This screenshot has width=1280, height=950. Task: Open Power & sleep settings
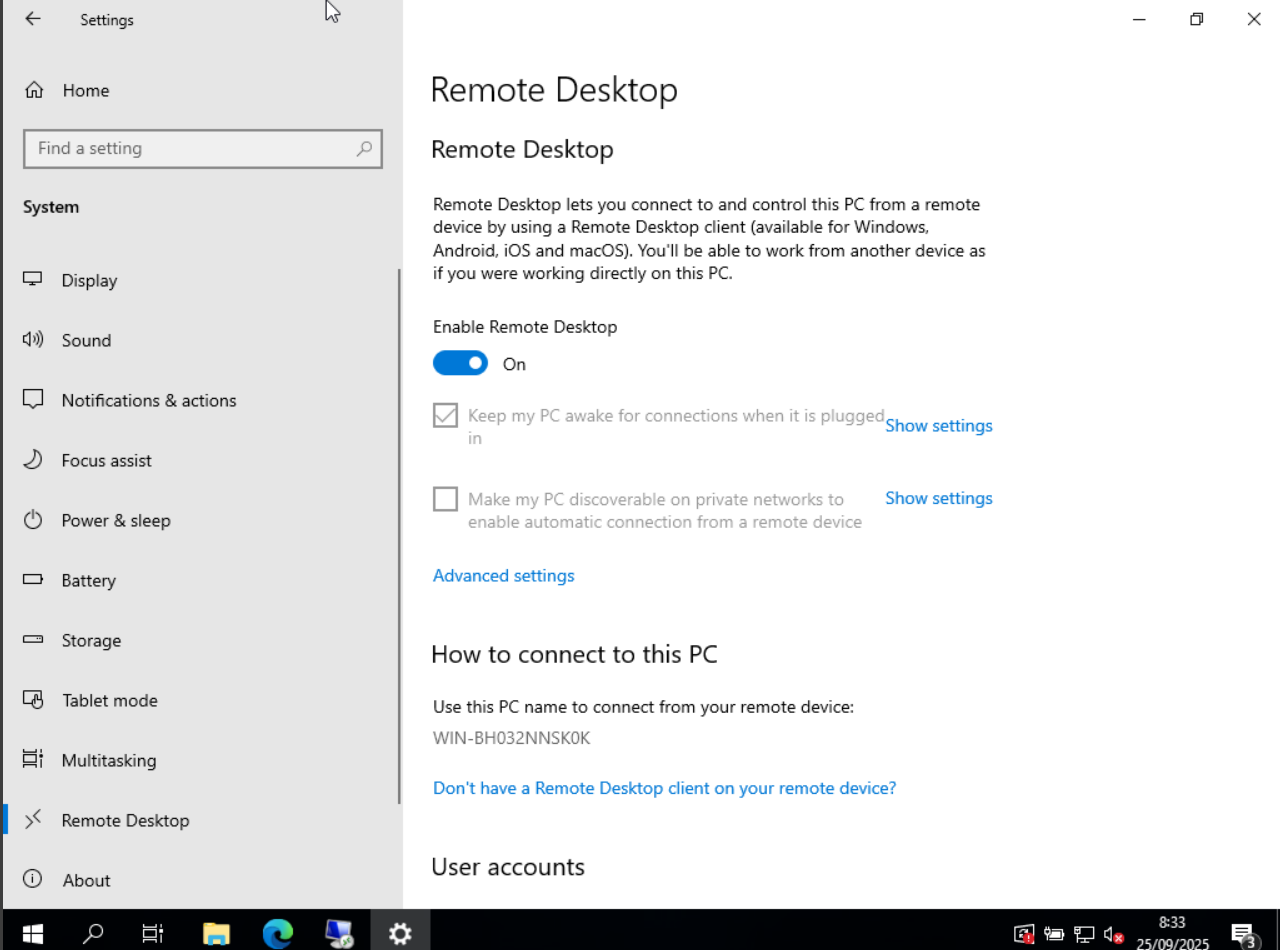(x=115, y=520)
